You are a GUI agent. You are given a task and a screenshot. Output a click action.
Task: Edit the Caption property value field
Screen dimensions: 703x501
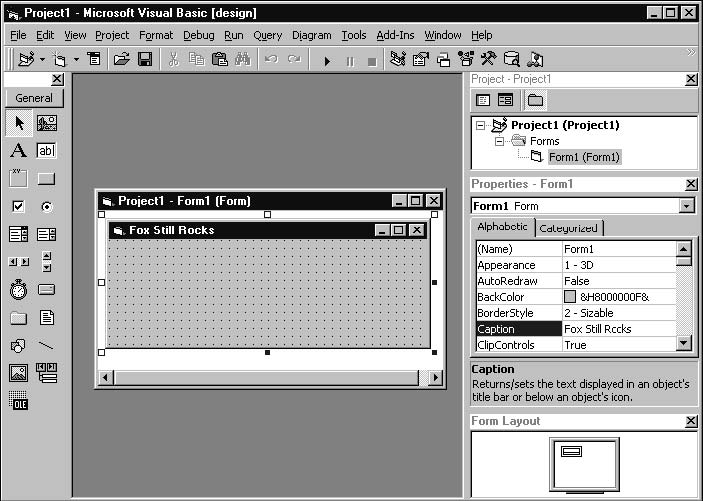(x=619, y=329)
